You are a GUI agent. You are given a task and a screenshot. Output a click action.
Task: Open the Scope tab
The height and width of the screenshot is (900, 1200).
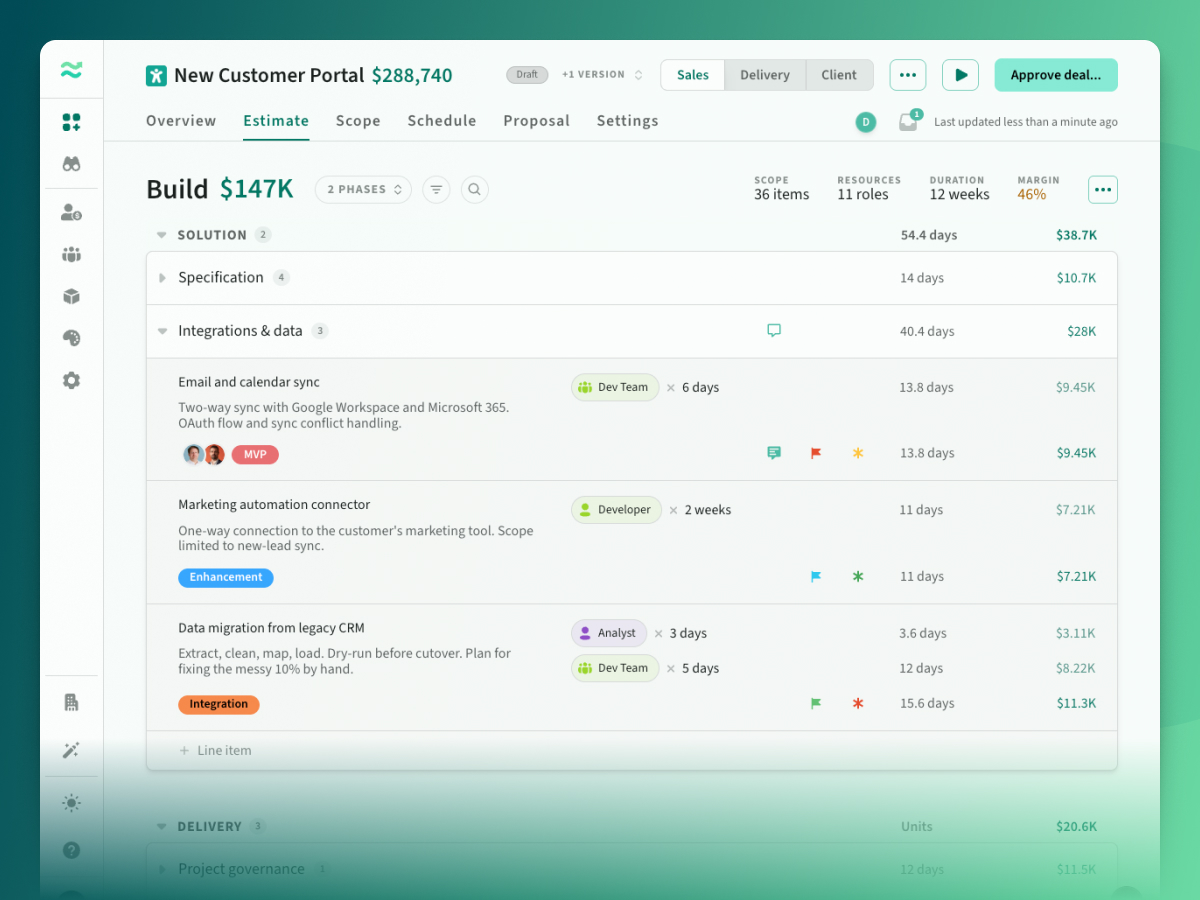click(x=358, y=121)
